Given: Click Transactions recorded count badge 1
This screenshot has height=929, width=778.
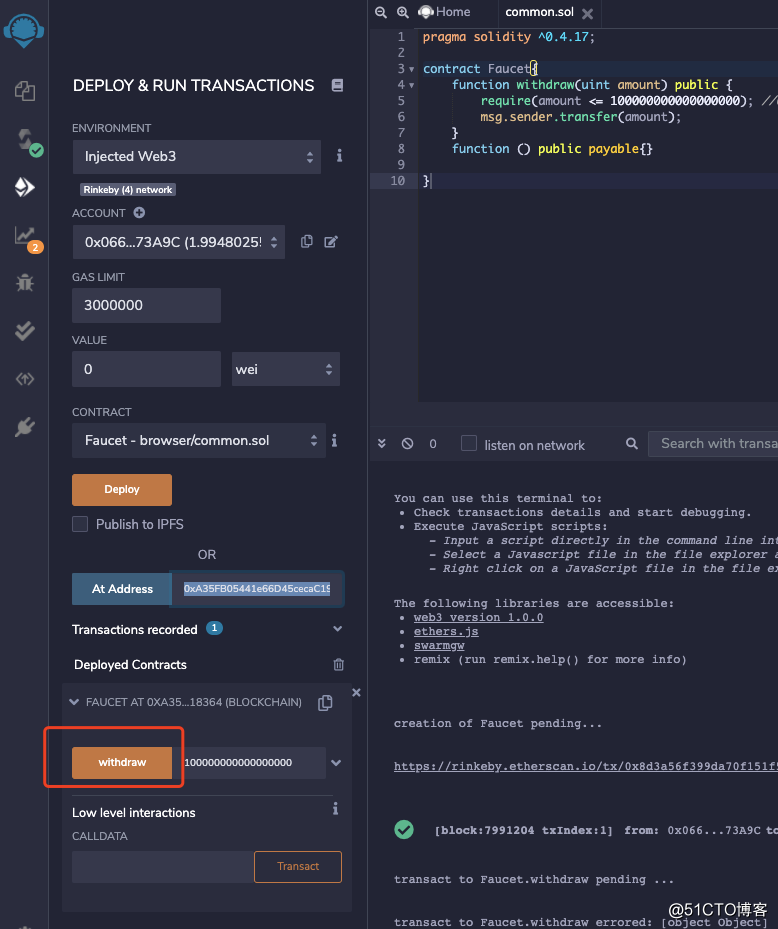Looking at the screenshot, I should [214, 628].
